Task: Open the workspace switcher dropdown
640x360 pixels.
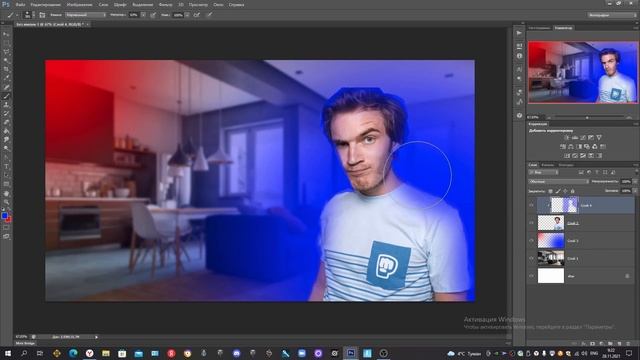Action: click(x=612, y=15)
